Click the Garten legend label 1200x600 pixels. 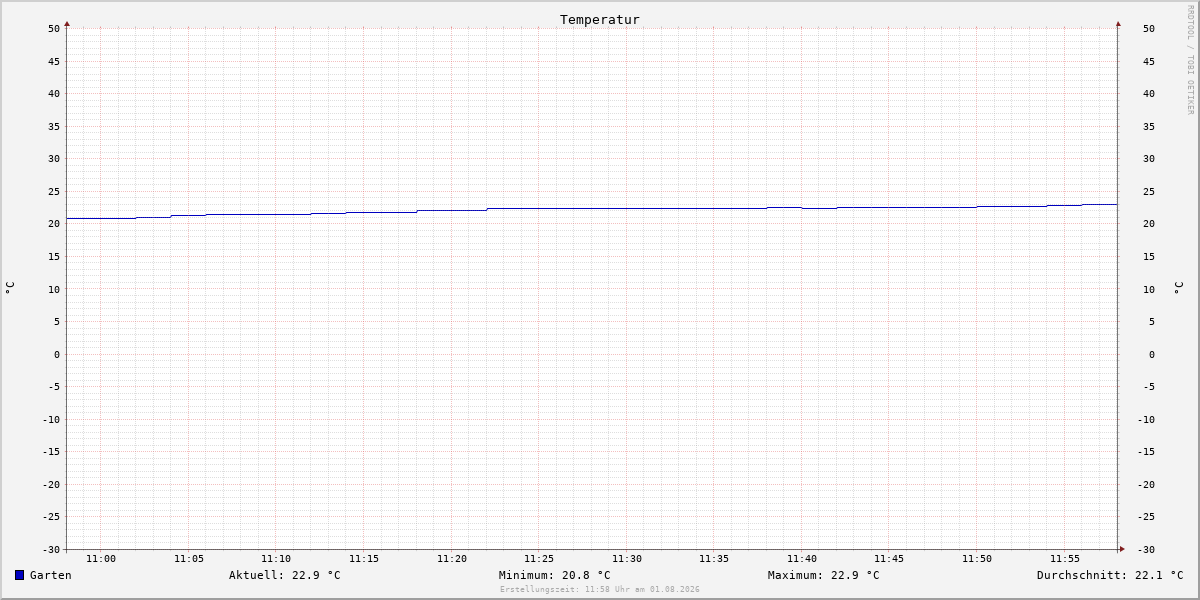(x=51, y=575)
